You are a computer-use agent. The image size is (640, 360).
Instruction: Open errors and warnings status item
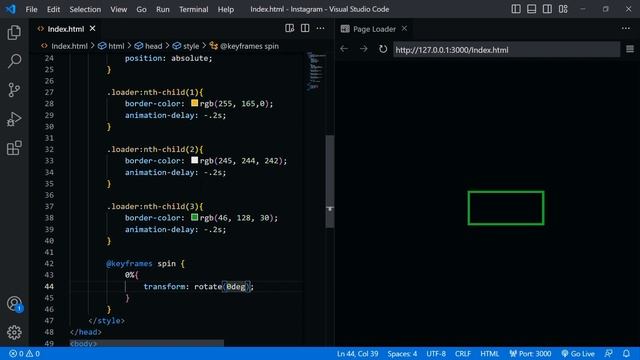pos(24,353)
